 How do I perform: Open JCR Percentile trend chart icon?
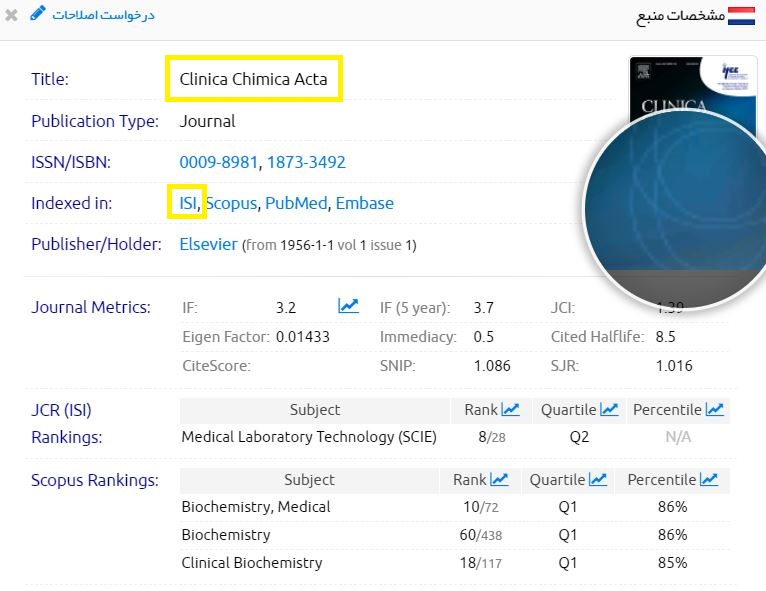click(x=714, y=409)
